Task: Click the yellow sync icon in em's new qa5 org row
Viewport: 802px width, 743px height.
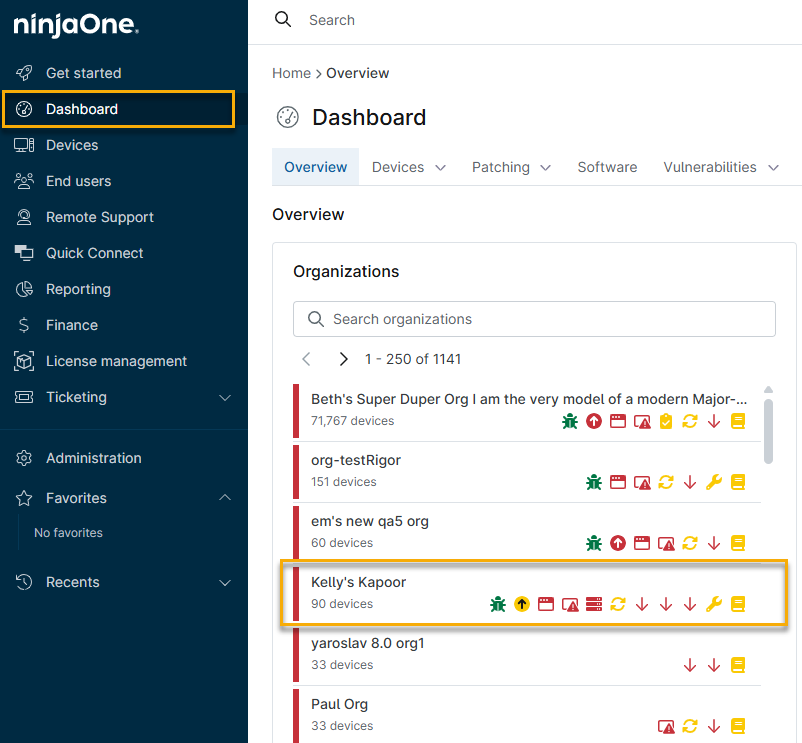Action: pyautogui.click(x=690, y=543)
